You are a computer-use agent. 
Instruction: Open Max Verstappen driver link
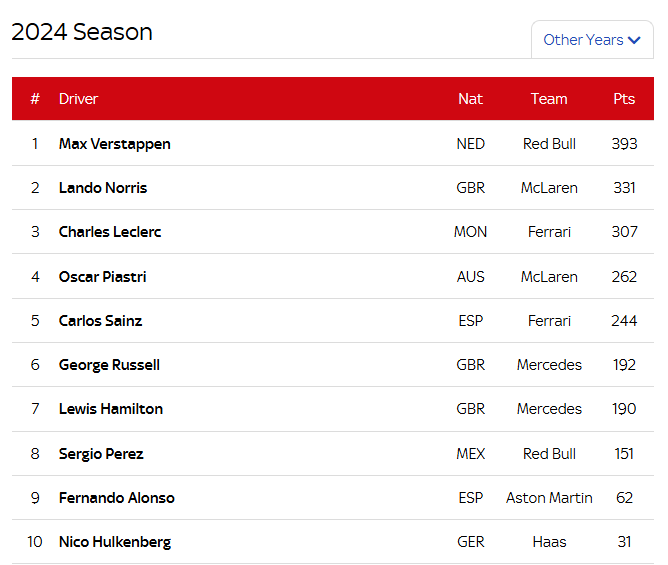click(115, 144)
